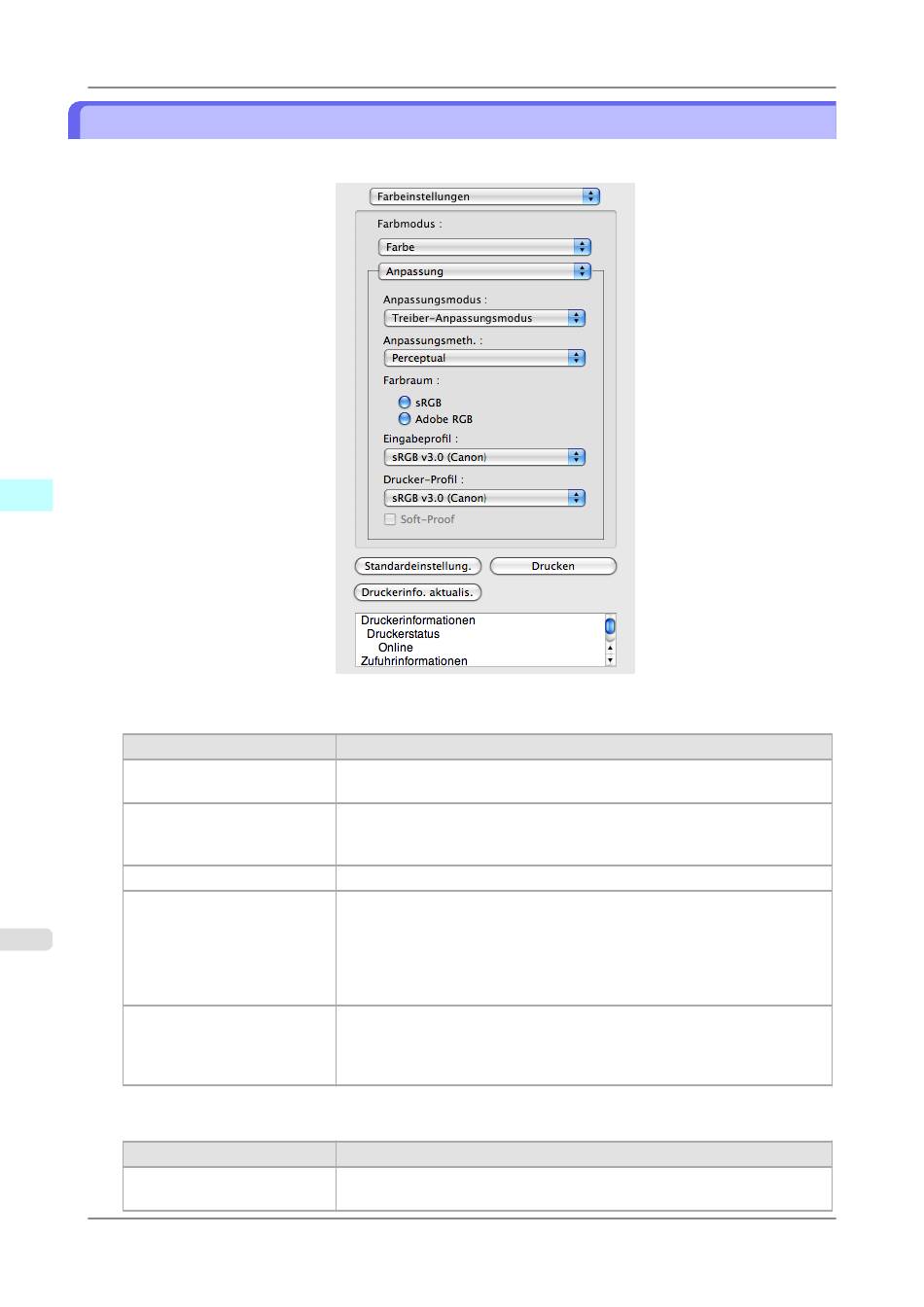Open the Anpassungsmeth. dropdown showing Perceptual
The image size is (924, 1307).
pyautogui.click(x=484, y=358)
